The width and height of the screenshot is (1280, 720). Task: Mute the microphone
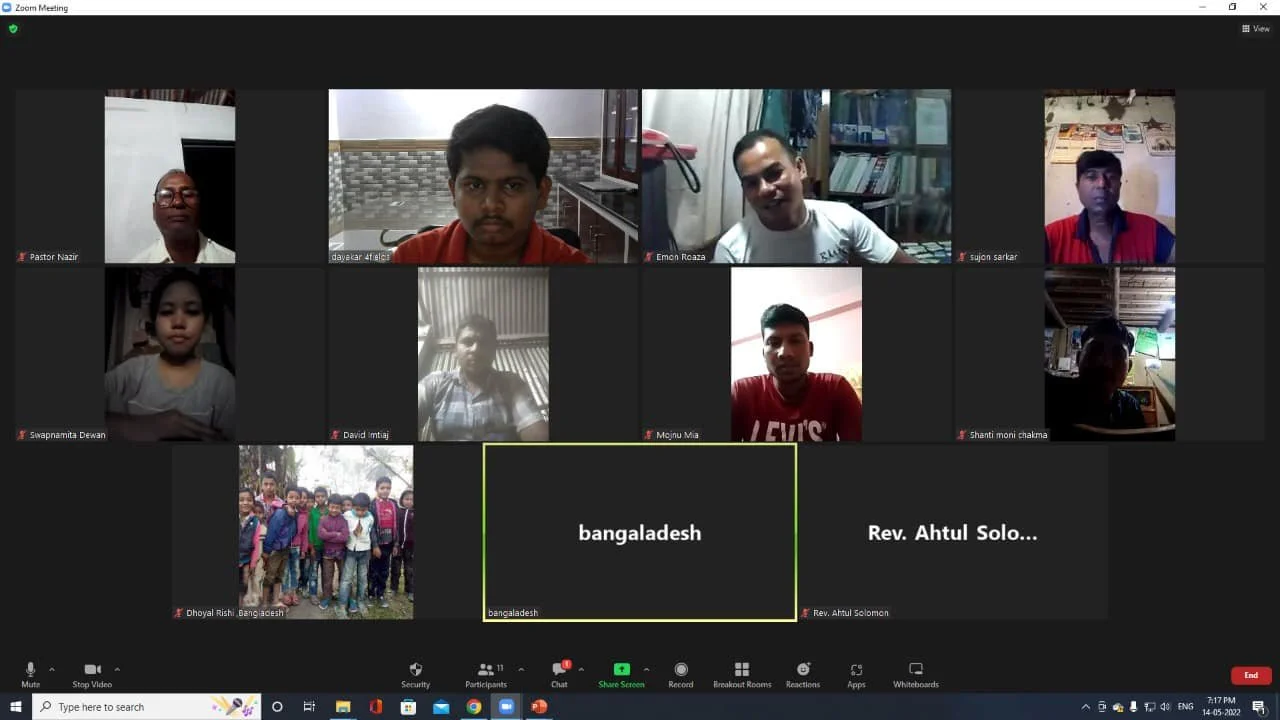tap(30, 670)
